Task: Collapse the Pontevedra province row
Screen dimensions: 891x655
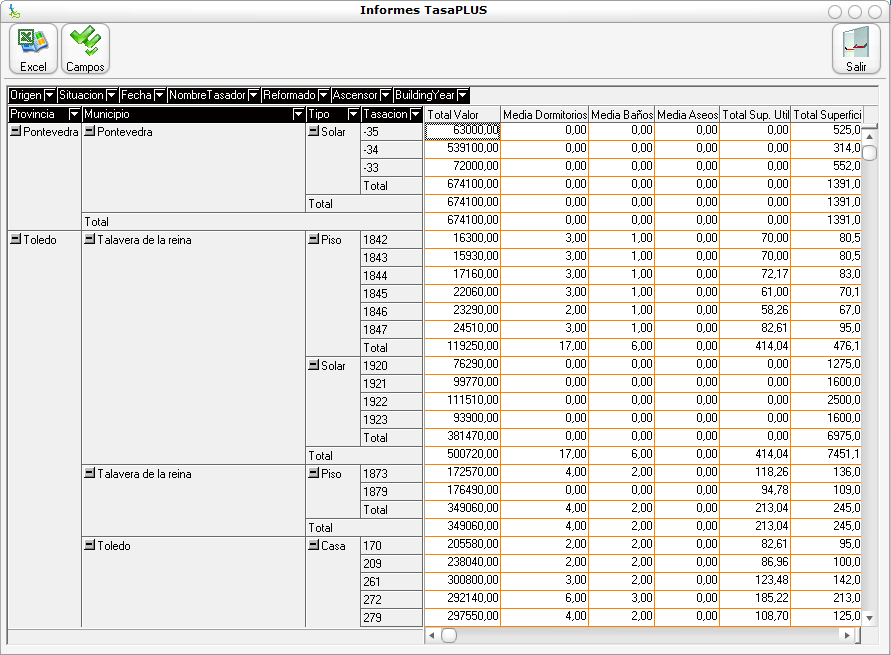Action: [x=15, y=132]
